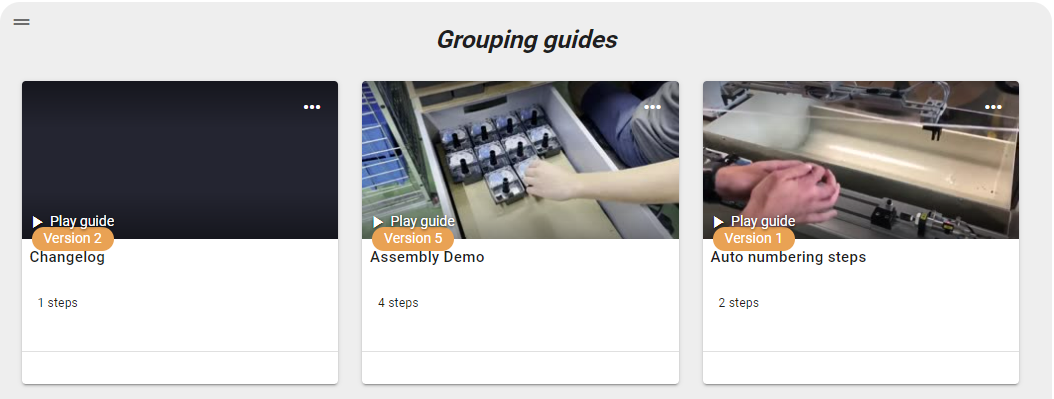Click the Grouping guides heading
This screenshot has width=1054, height=399.
coord(527,40)
